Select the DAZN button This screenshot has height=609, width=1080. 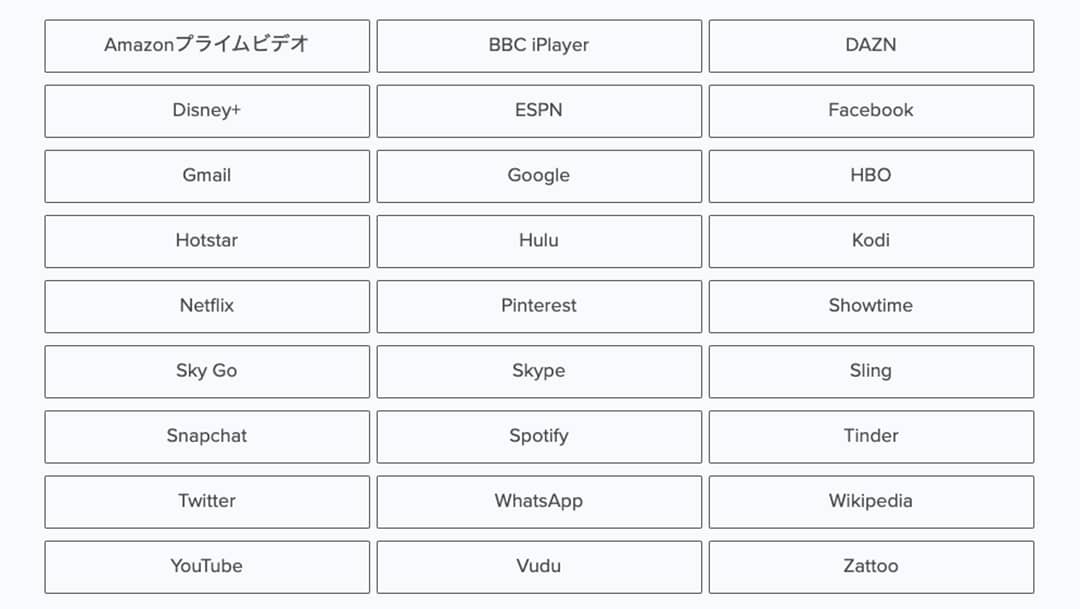click(x=871, y=46)
